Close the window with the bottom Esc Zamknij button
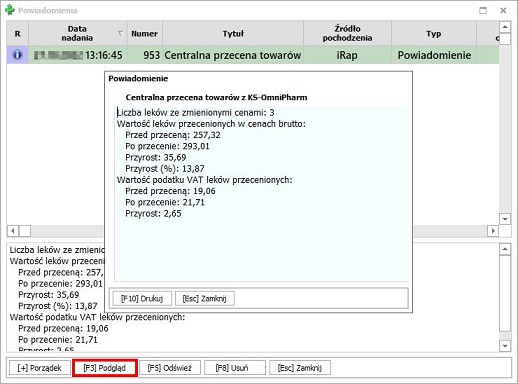The height and width of the screenshot is (384, 518). pos(300,368)
